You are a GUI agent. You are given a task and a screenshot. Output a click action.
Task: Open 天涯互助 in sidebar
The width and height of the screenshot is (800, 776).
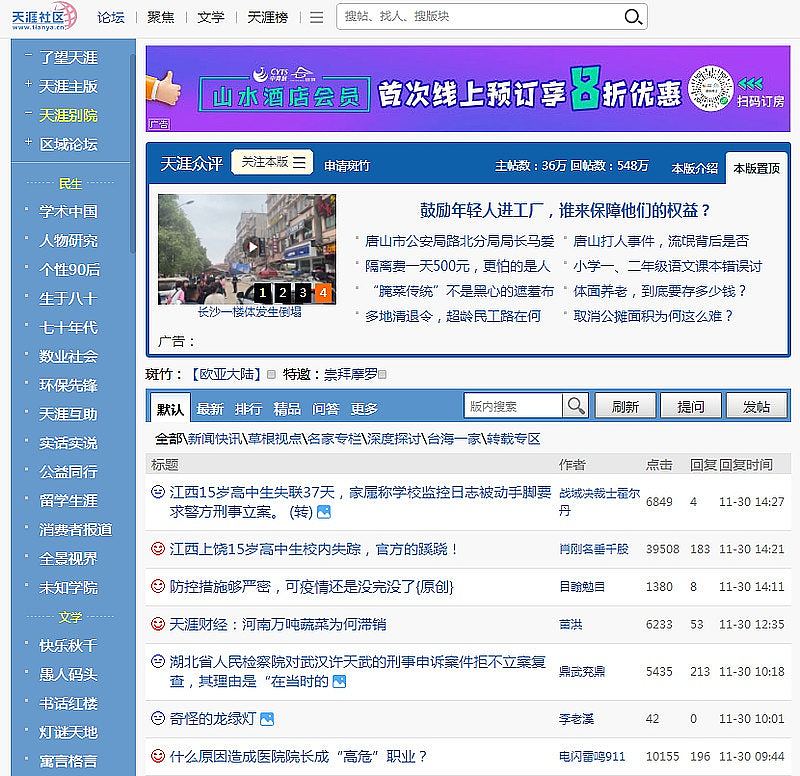pos(68,414)
